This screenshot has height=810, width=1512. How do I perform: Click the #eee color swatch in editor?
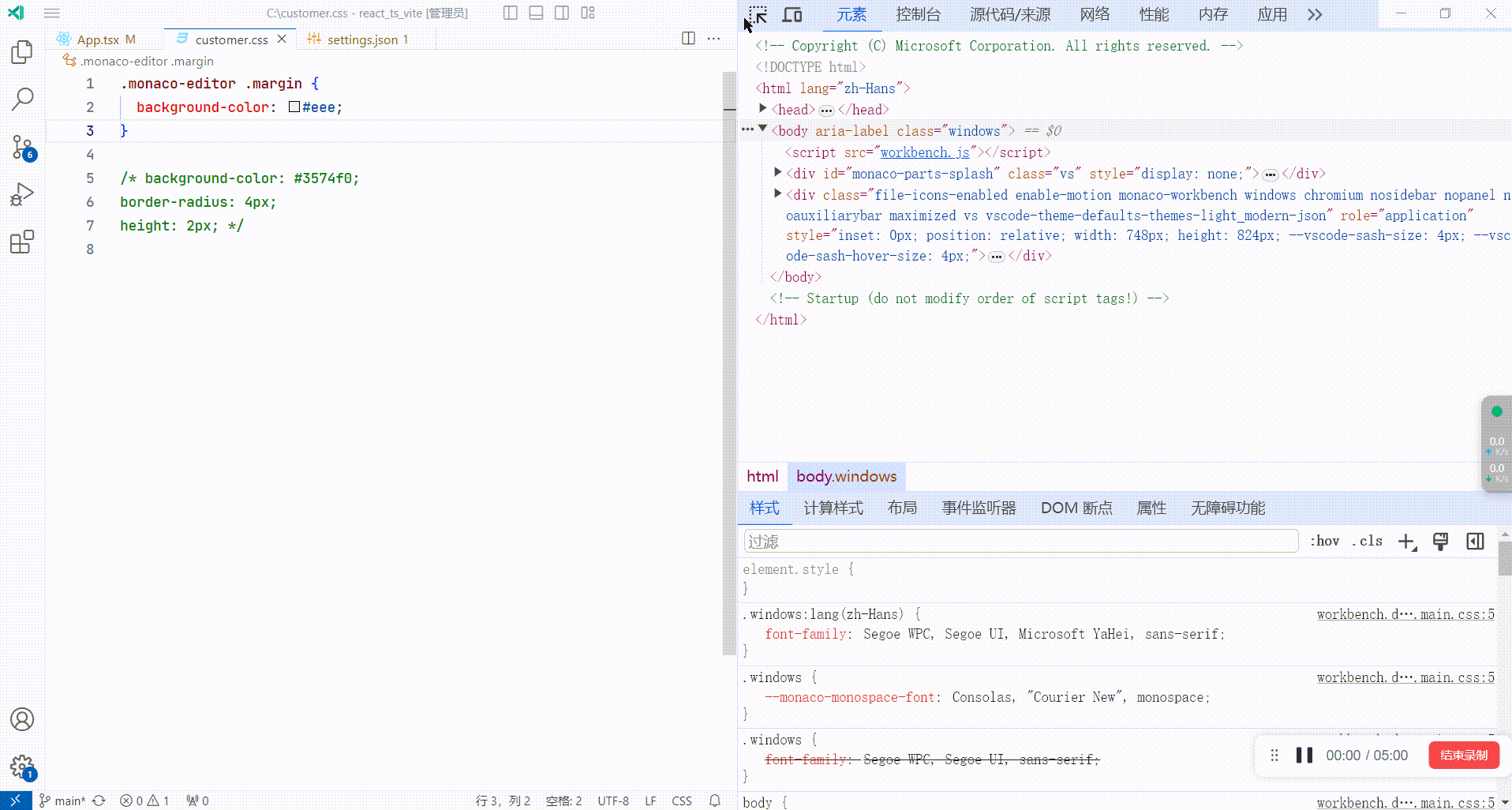click(294, 107)
